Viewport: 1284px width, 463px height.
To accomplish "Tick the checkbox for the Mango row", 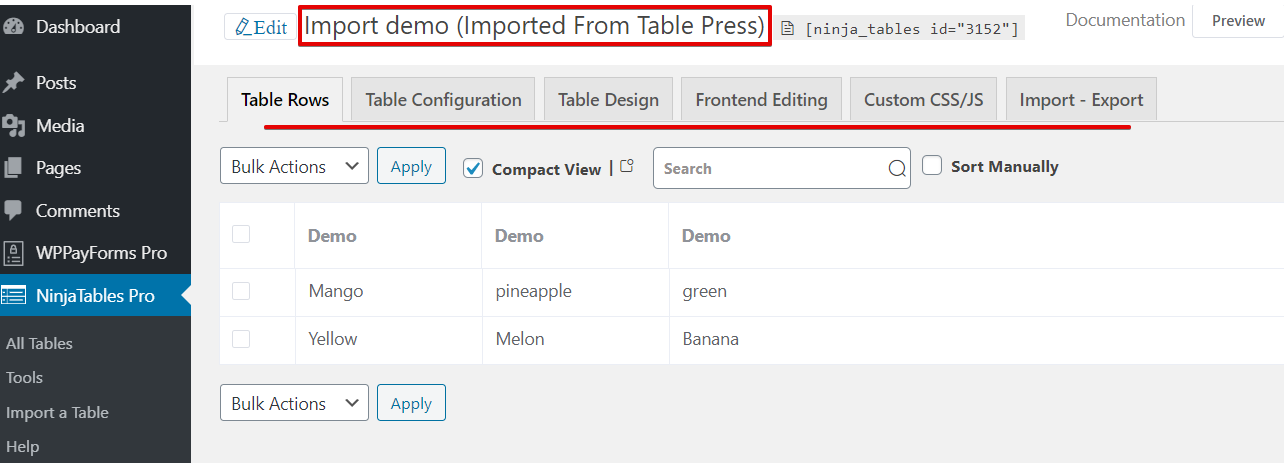I will click(x=241, y=291).
